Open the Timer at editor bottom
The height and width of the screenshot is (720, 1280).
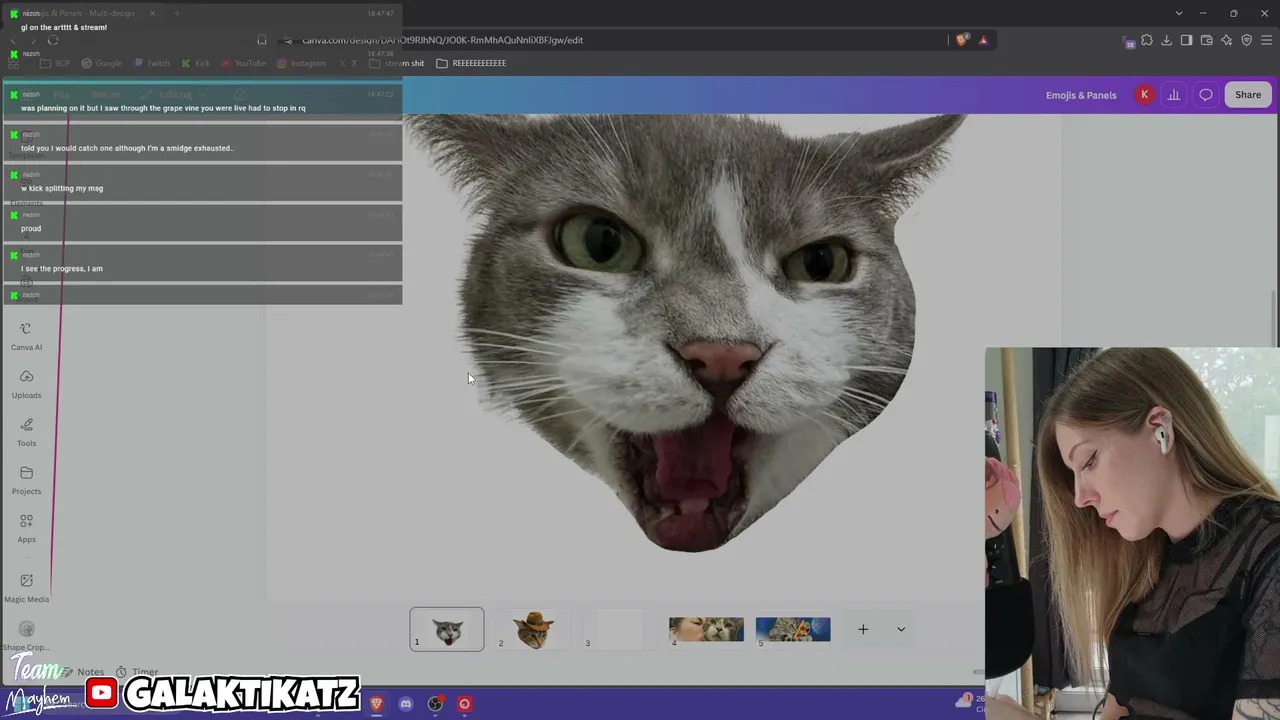click(137, 672)
